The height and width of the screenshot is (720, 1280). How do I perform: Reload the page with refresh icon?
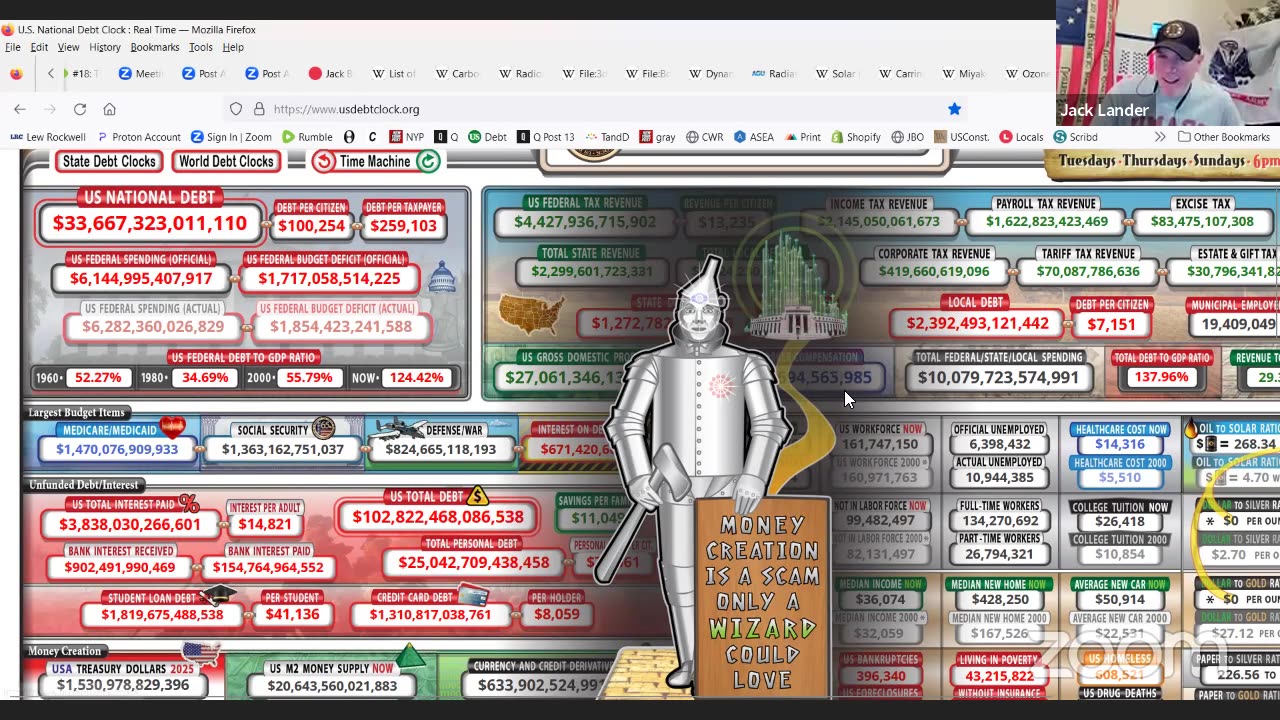tap(80, 109)
